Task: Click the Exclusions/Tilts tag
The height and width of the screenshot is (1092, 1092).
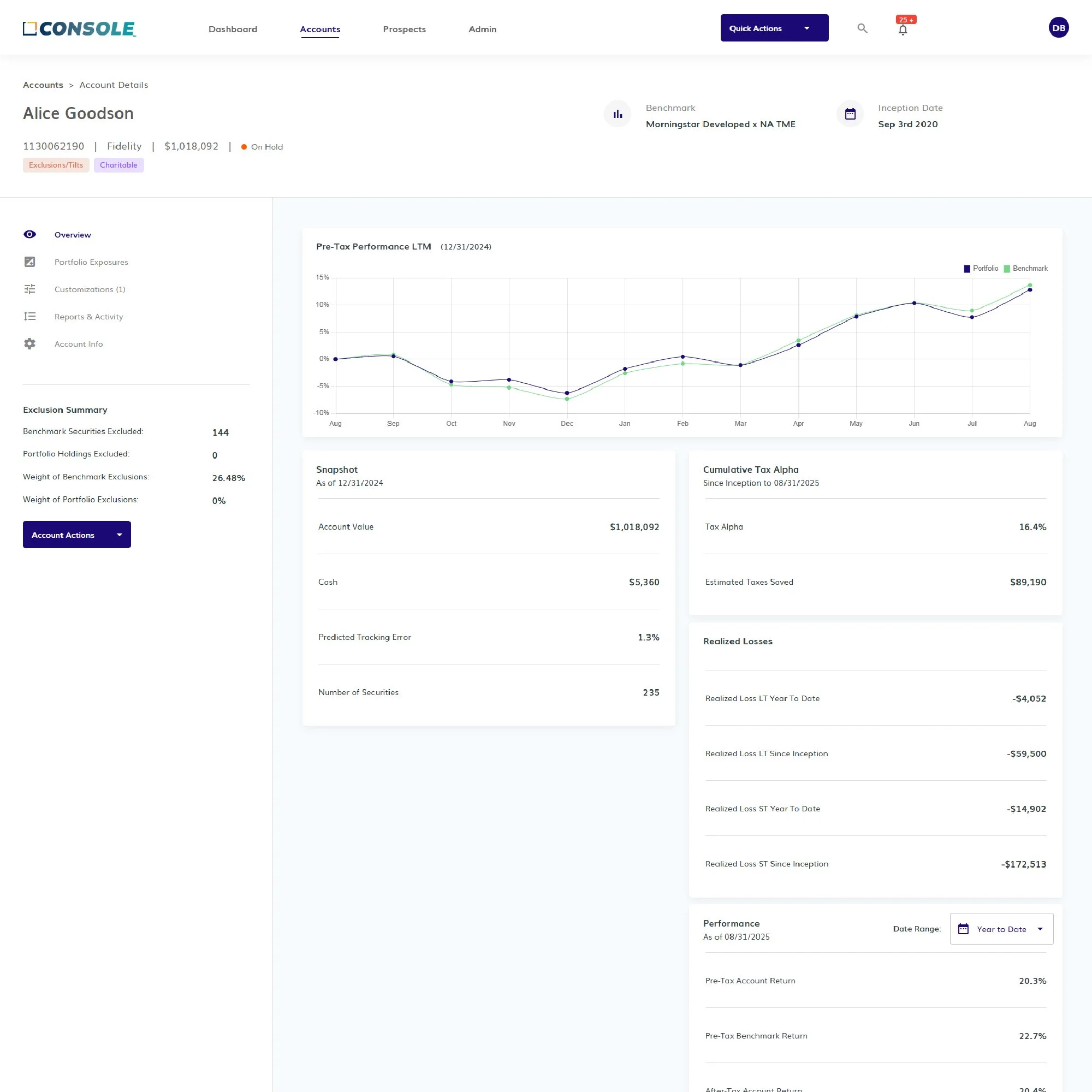Action: pyautogui.click(x=56, y=165)
